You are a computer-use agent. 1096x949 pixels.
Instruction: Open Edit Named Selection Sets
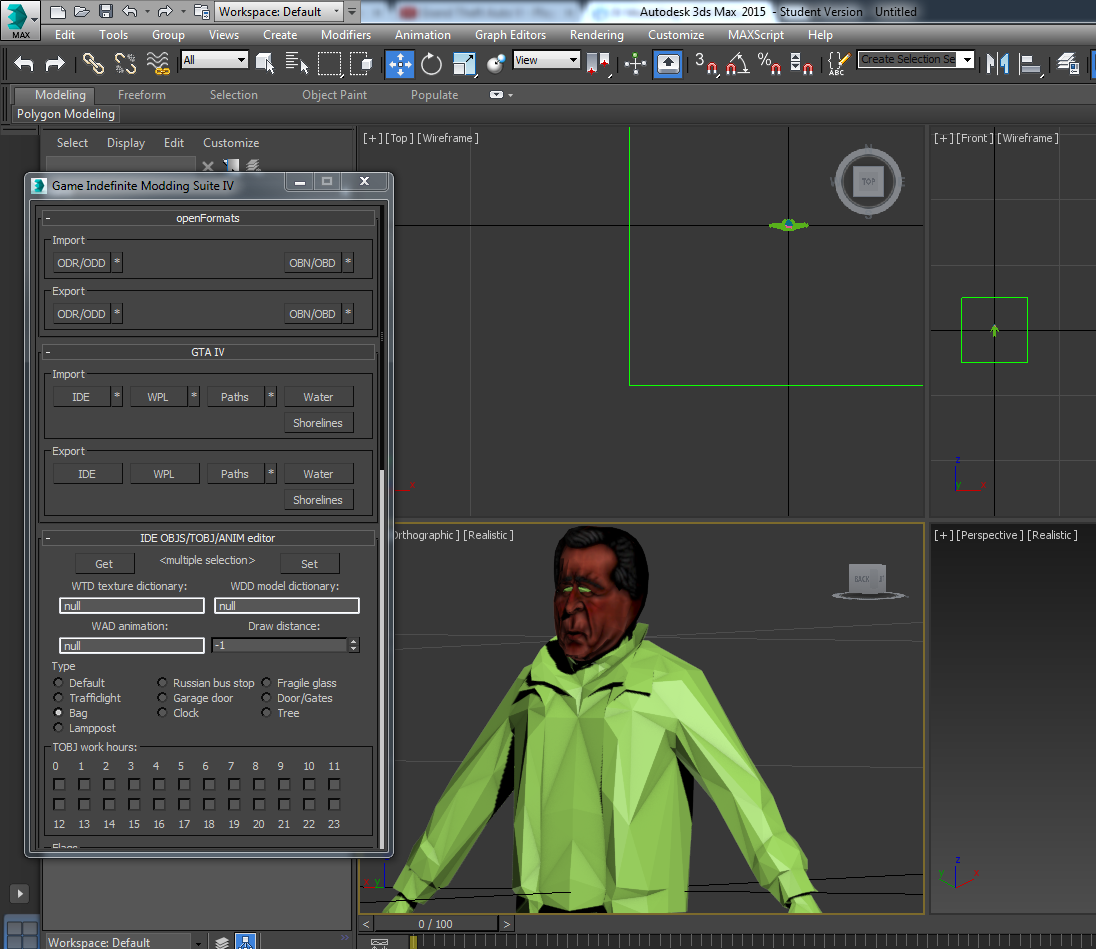click(838, 64)
